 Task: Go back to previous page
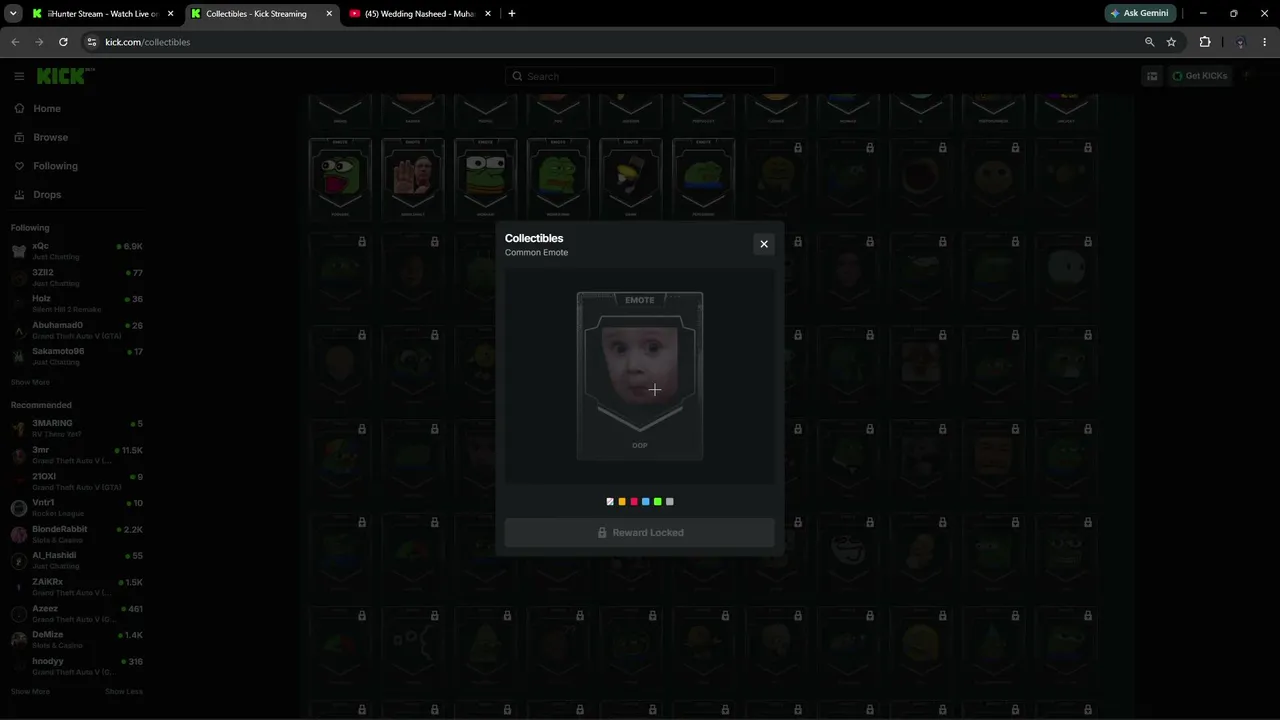[x=15, y=42]
